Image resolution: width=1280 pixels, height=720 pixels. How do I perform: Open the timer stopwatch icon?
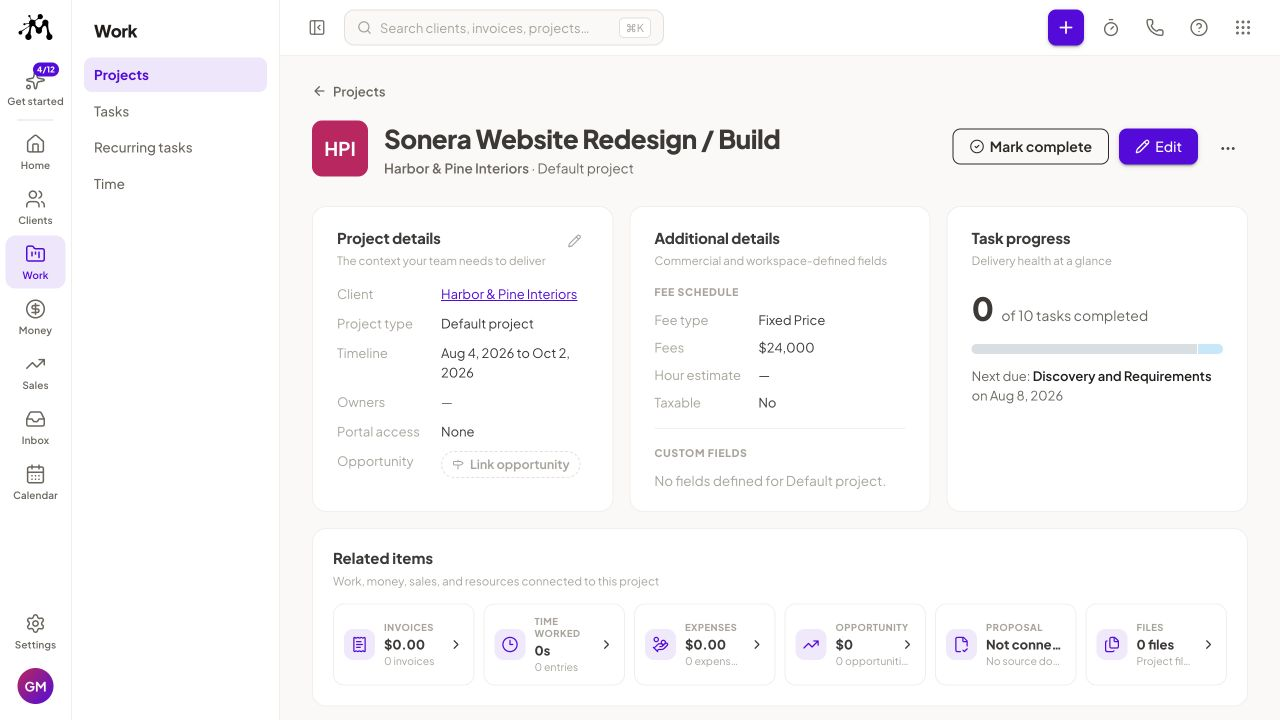click(1111, 28)
